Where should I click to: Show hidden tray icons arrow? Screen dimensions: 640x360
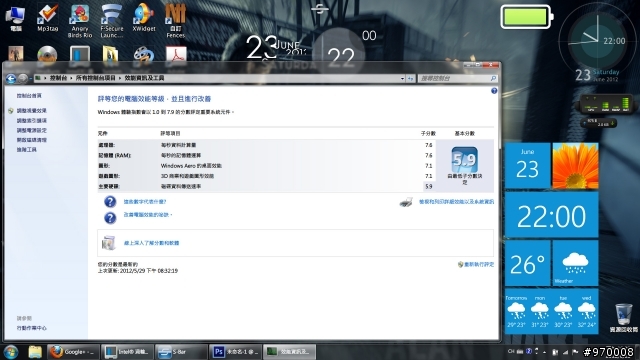click(x=544, y=352)
